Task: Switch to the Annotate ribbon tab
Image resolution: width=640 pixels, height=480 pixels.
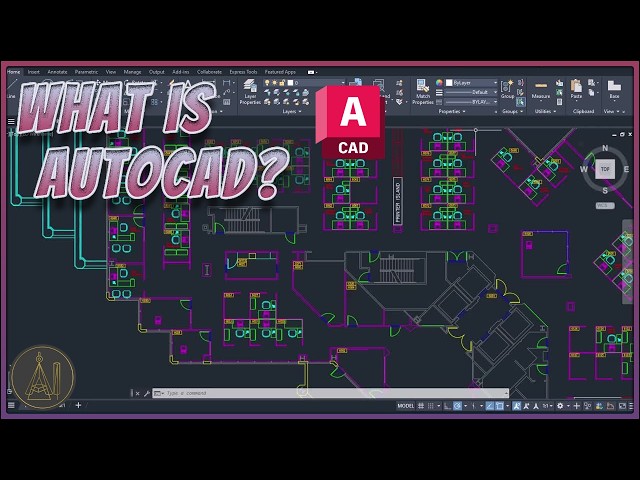Action: pos(57,72)
